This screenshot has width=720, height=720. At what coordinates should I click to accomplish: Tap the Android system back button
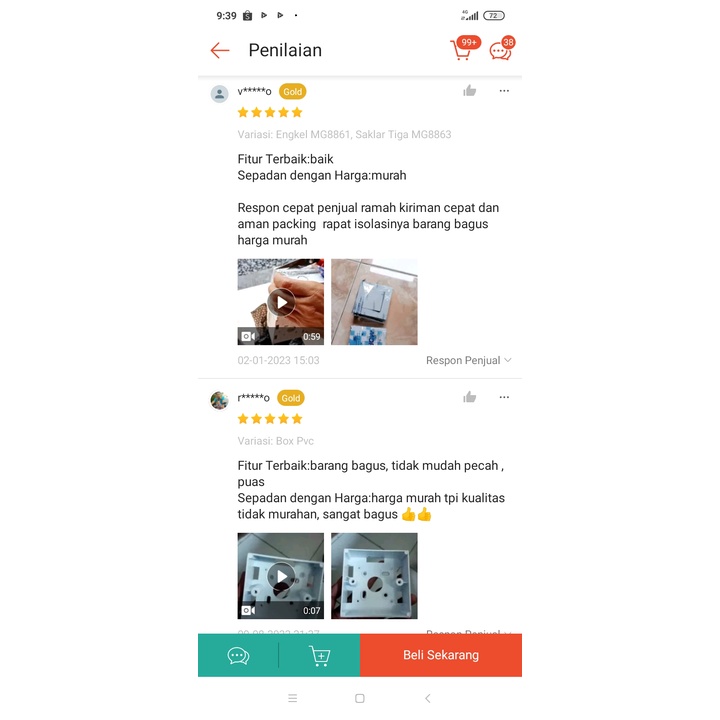[428, 698]
